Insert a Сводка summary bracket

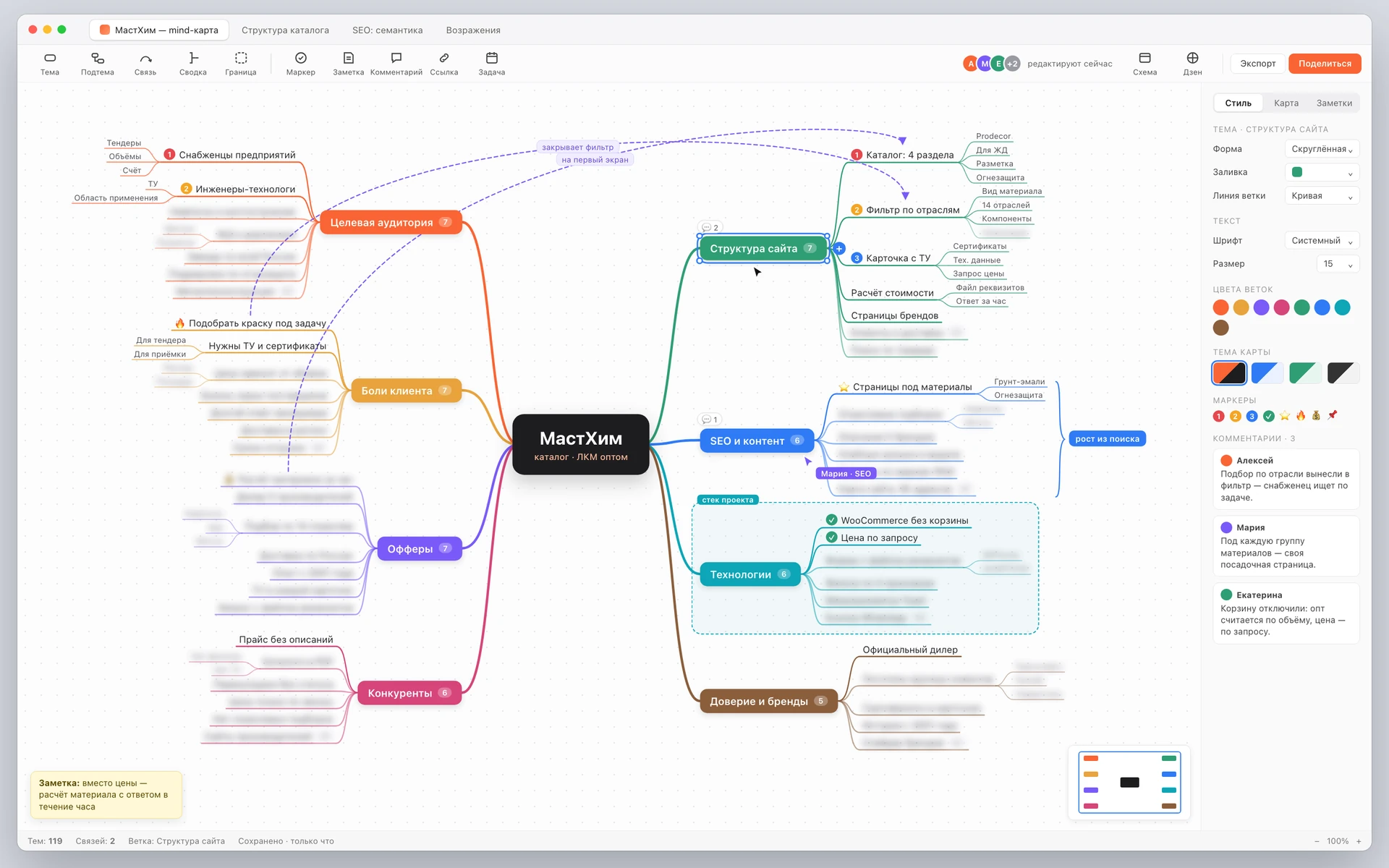[193, 64]
